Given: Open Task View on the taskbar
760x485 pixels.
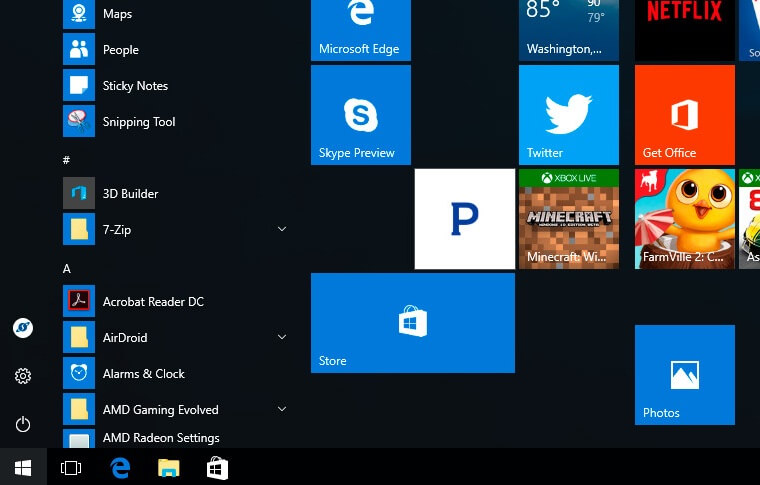Looking at the screenshot, I should [x=71, y=468].
